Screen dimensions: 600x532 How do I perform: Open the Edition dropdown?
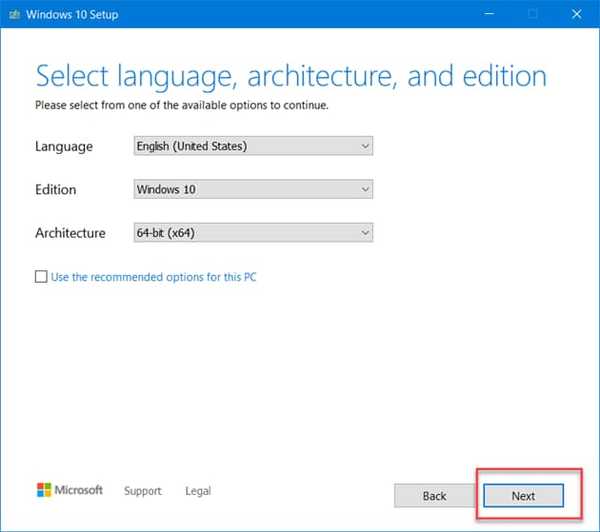[253, 189]
